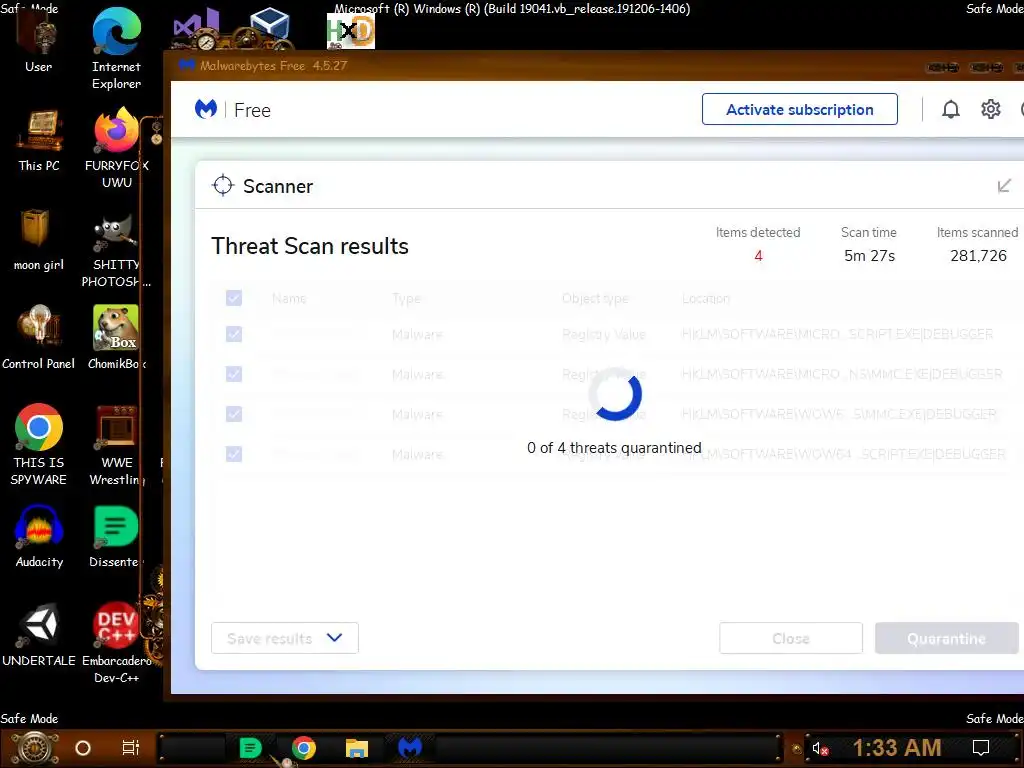Switch to Malwarebytes on the taskbar

click(410, 748)
